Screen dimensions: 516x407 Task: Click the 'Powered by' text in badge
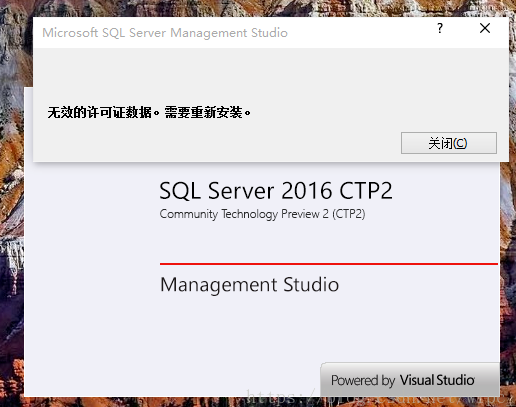(363, 381)
